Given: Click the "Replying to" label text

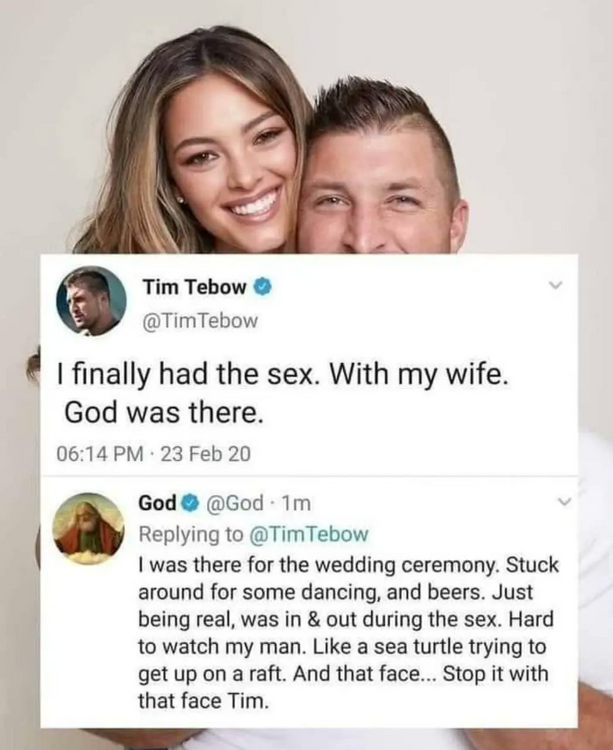Looking at the screenshot, I should tap(191, 534).
